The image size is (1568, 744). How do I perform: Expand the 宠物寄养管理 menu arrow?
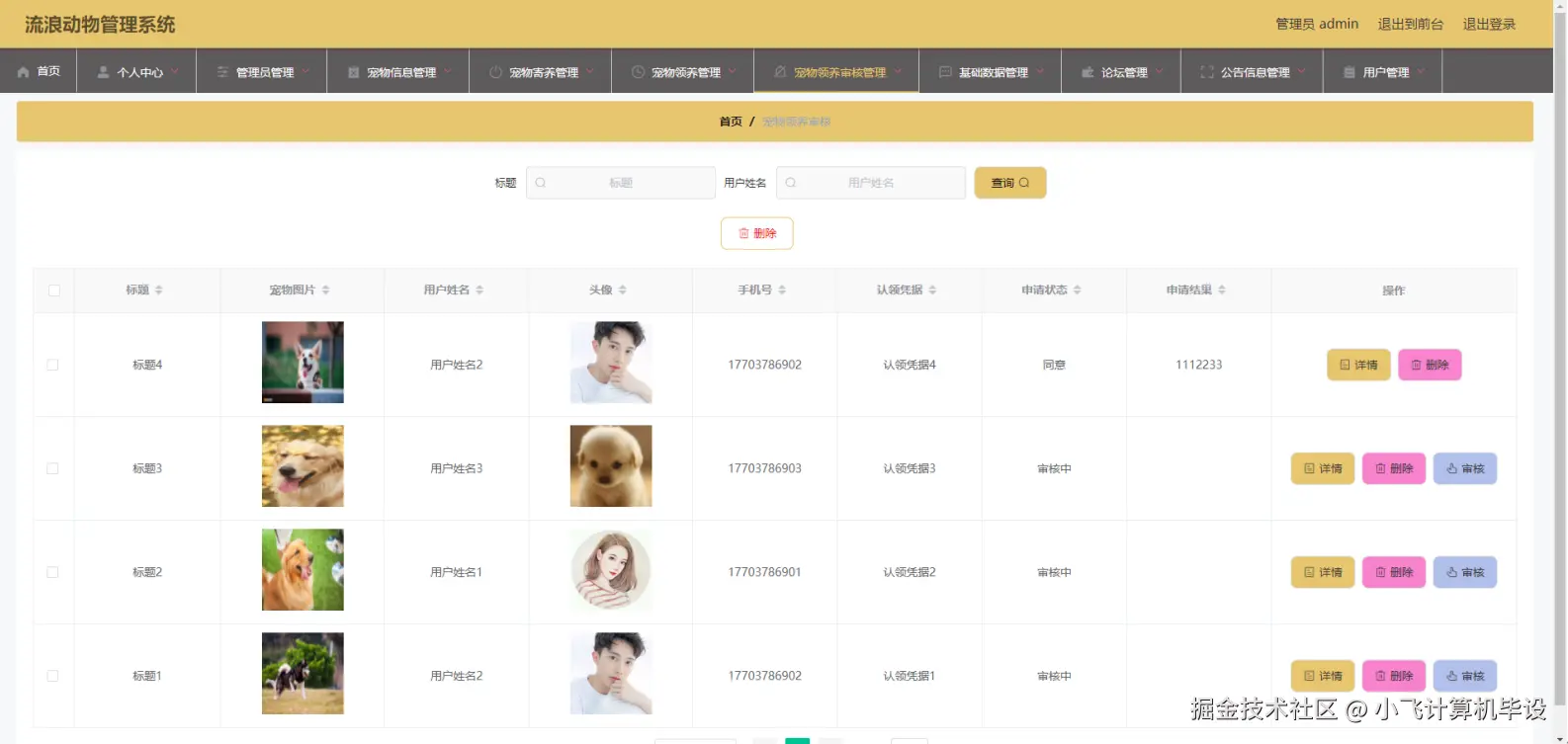590,71
